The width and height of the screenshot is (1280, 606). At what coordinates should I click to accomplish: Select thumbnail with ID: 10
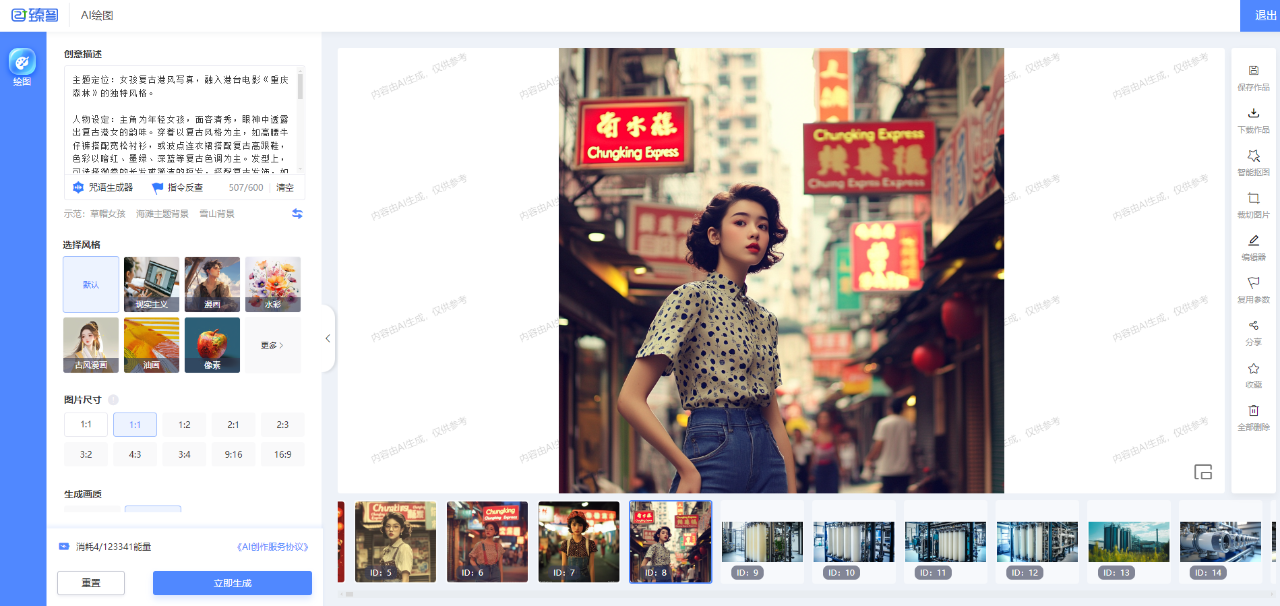[x=853, y=541]
